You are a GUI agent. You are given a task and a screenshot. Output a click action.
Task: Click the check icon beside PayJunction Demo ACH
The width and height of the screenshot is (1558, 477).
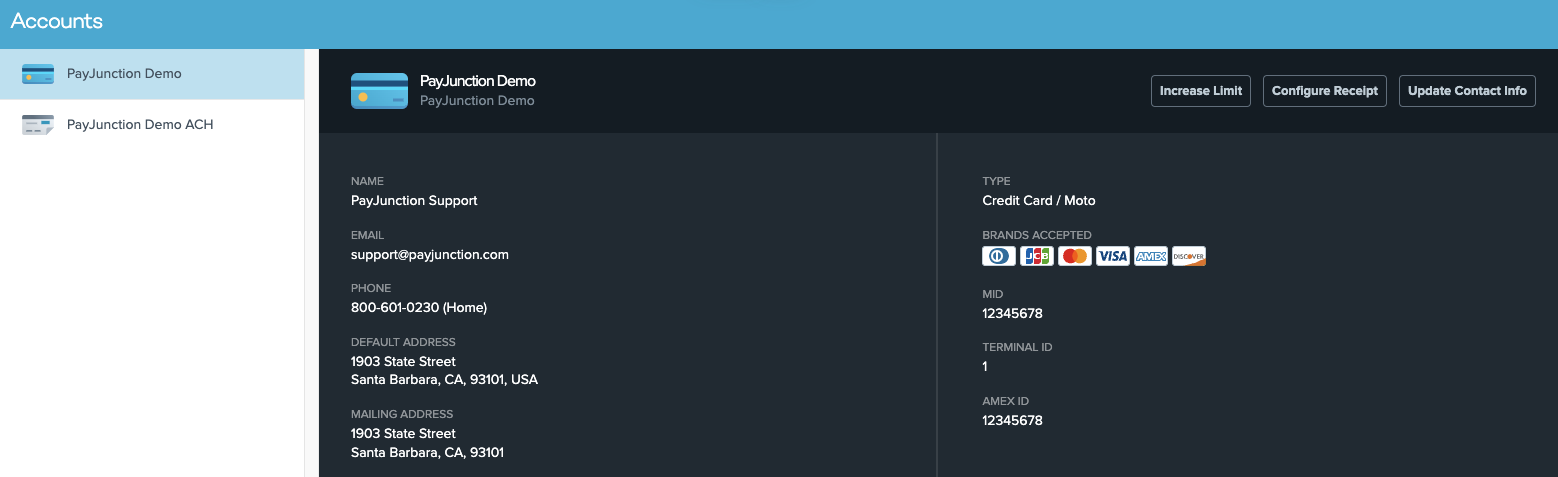[38, 125]
